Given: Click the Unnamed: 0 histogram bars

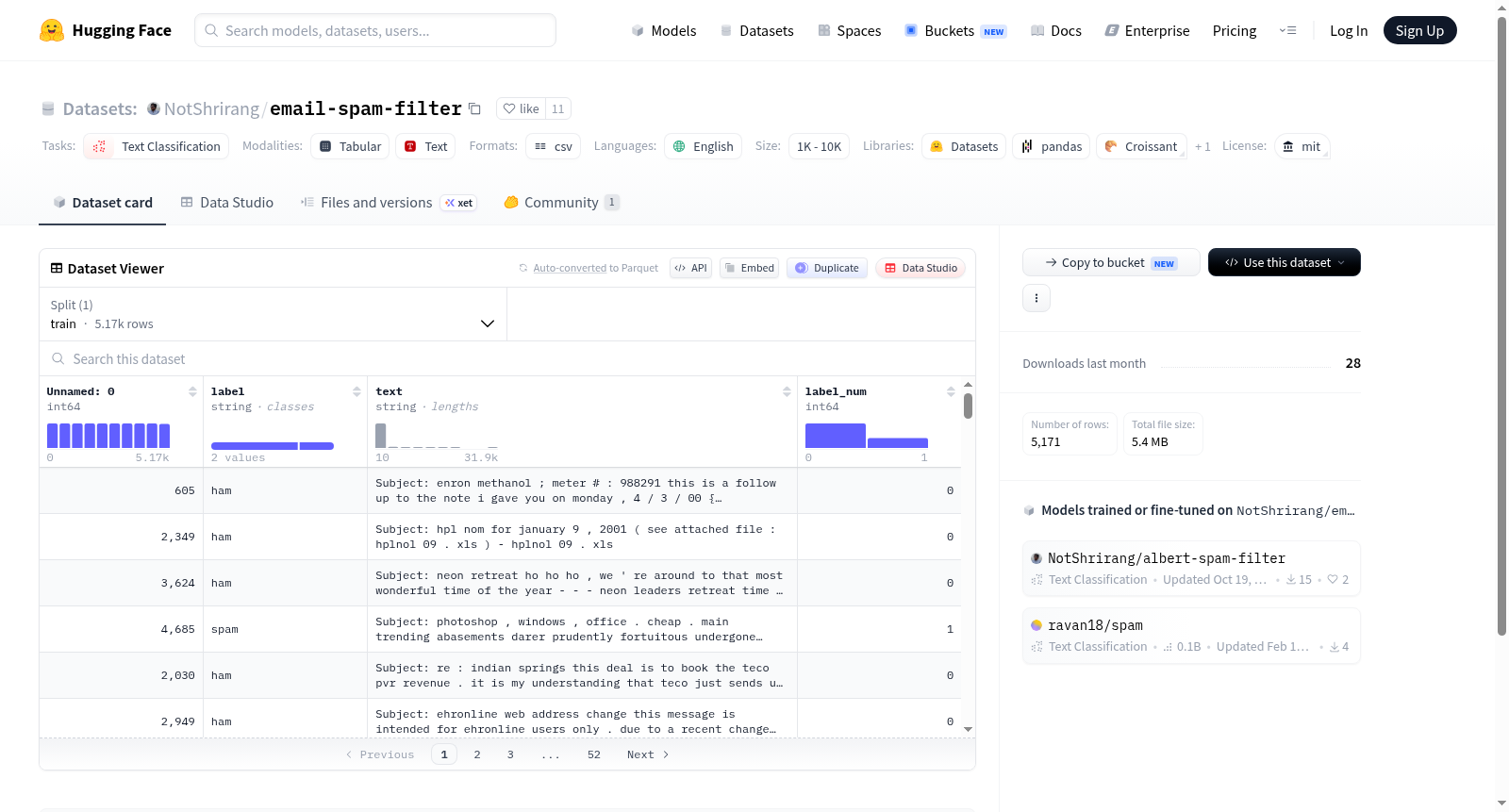Looking at the screenshot, I should 108,436.
